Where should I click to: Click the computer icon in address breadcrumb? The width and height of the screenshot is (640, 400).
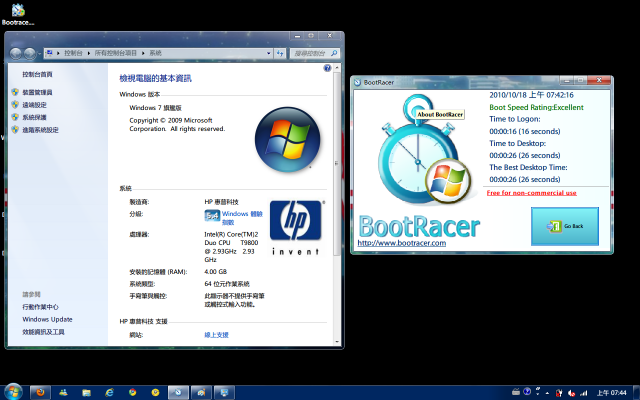(x=49, y=53)
